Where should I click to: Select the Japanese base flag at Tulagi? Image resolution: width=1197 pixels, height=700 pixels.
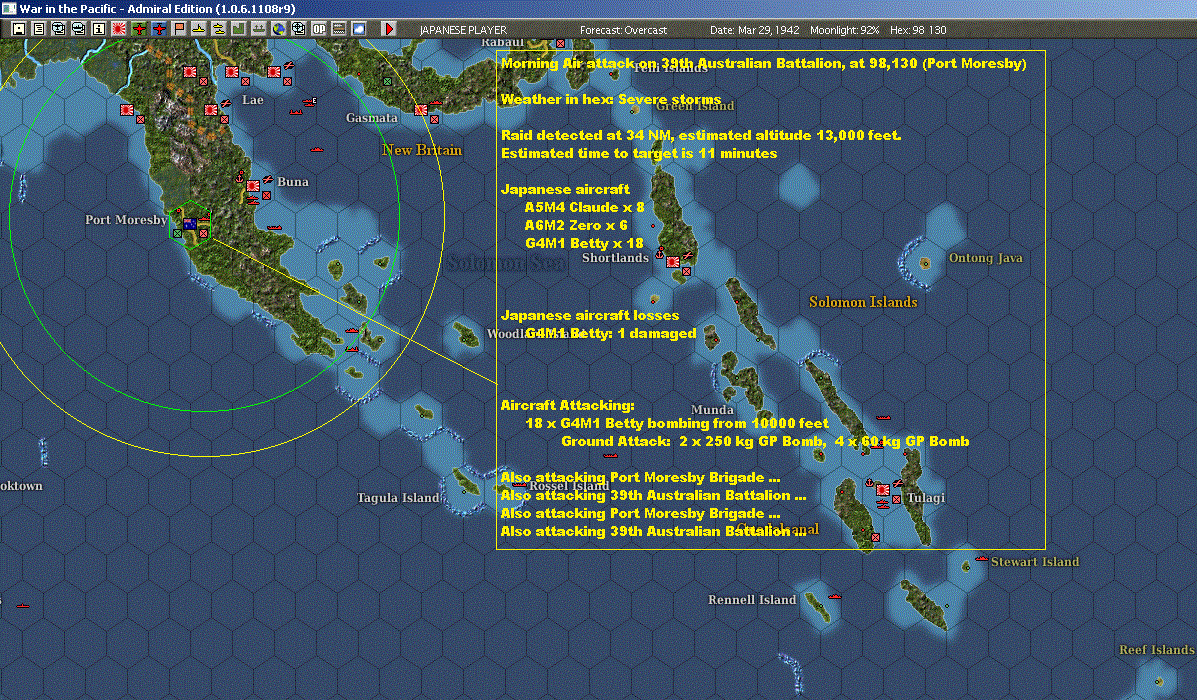(x=882, y=489)
